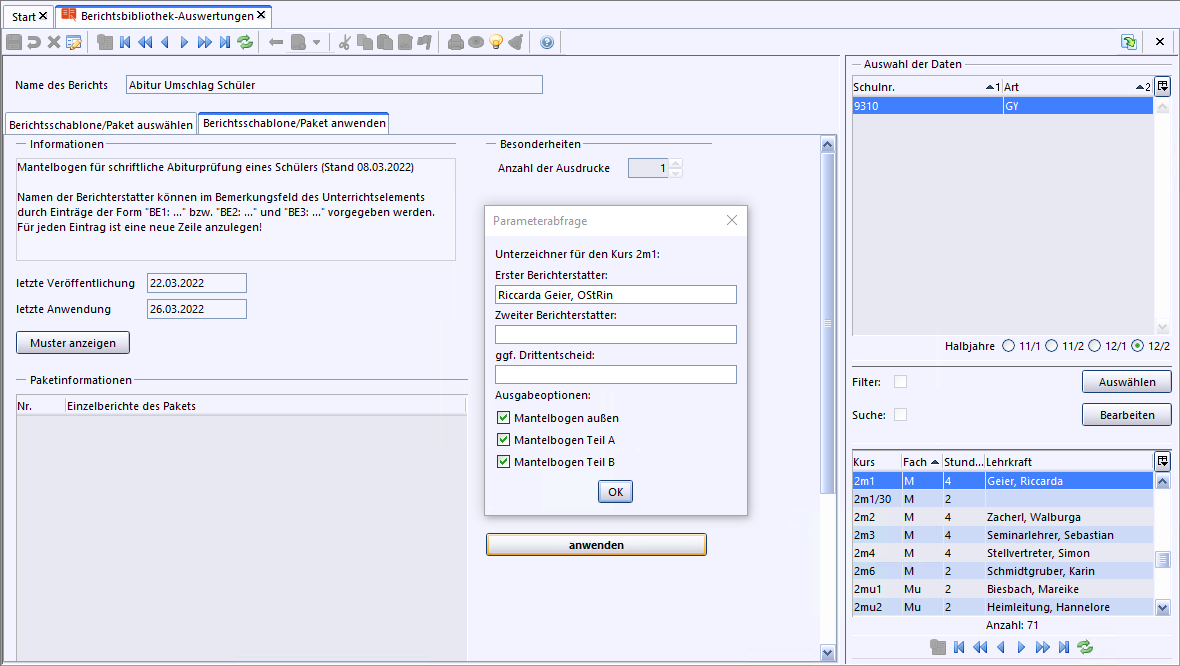Click the cut scissors icon
Viewport: 1180px width, 666px height.
click(x=345, y=42)
